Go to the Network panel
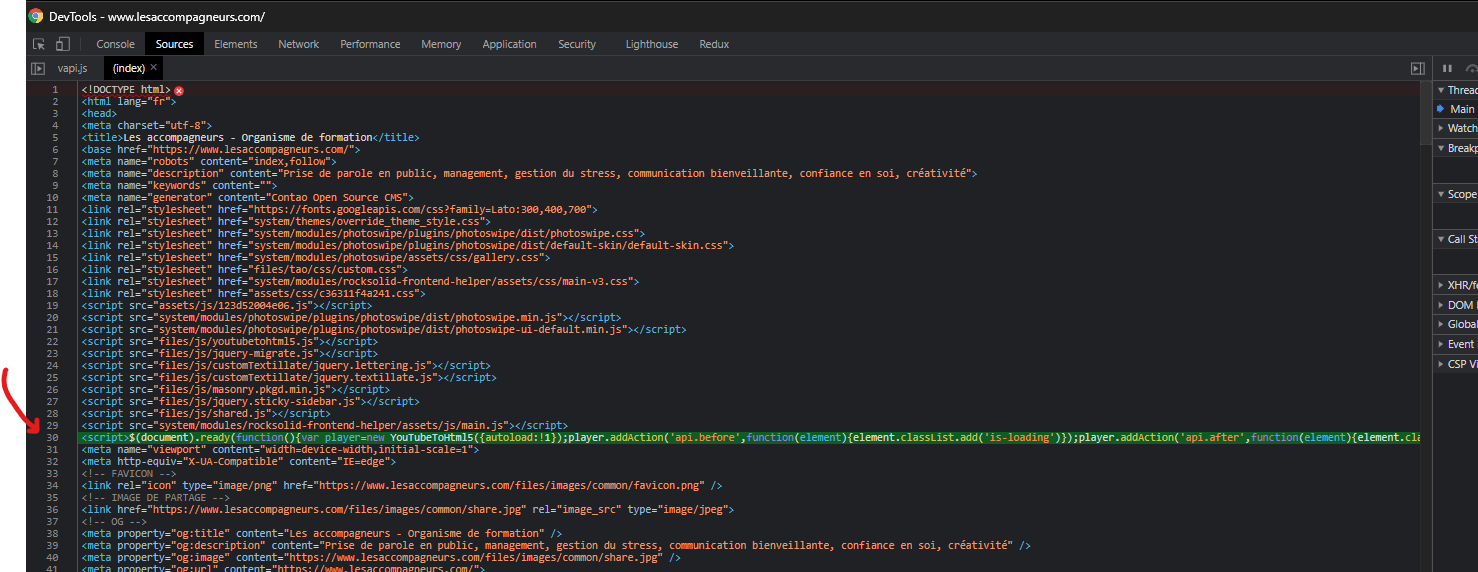Viewport: 1478px width, 572px height. click(x=299, y=44)
